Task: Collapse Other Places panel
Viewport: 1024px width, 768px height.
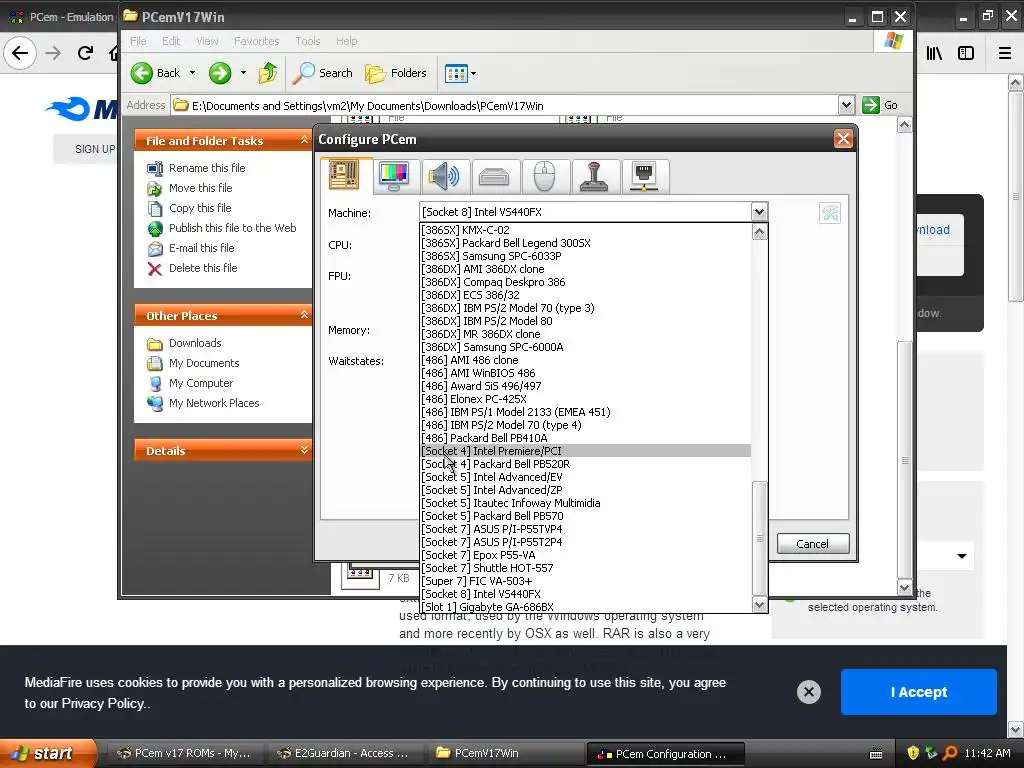Action: click(304, 315)
